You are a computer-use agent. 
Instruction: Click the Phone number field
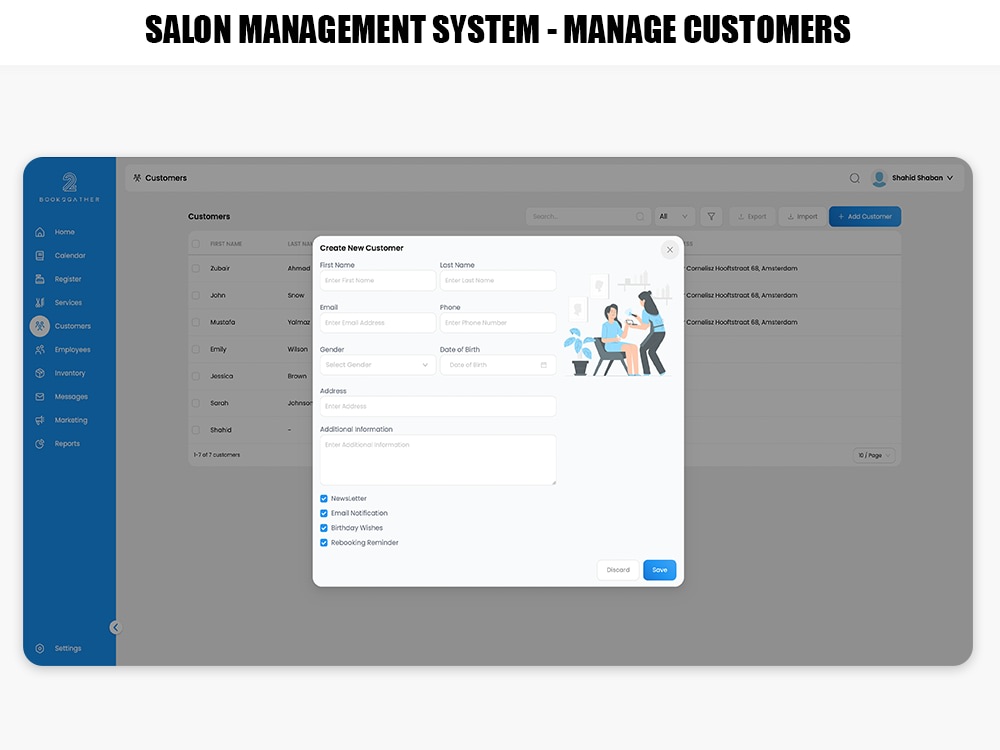pyautogui.click(x=498, y=323)
